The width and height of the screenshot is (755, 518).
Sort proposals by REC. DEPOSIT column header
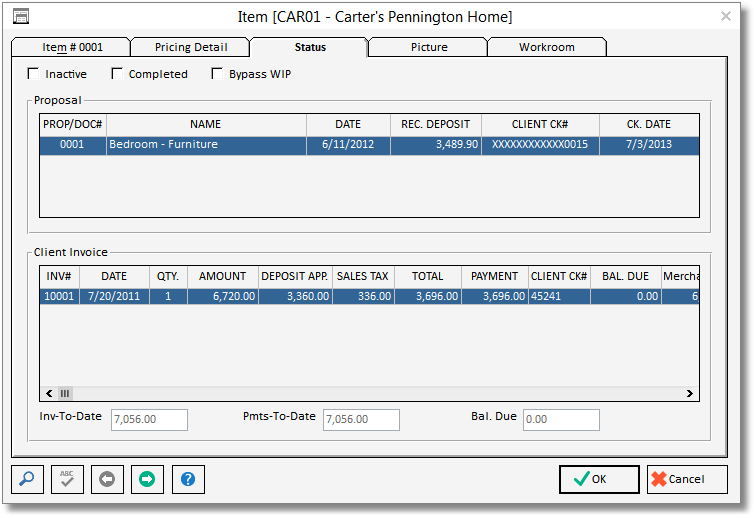(435, 125)
